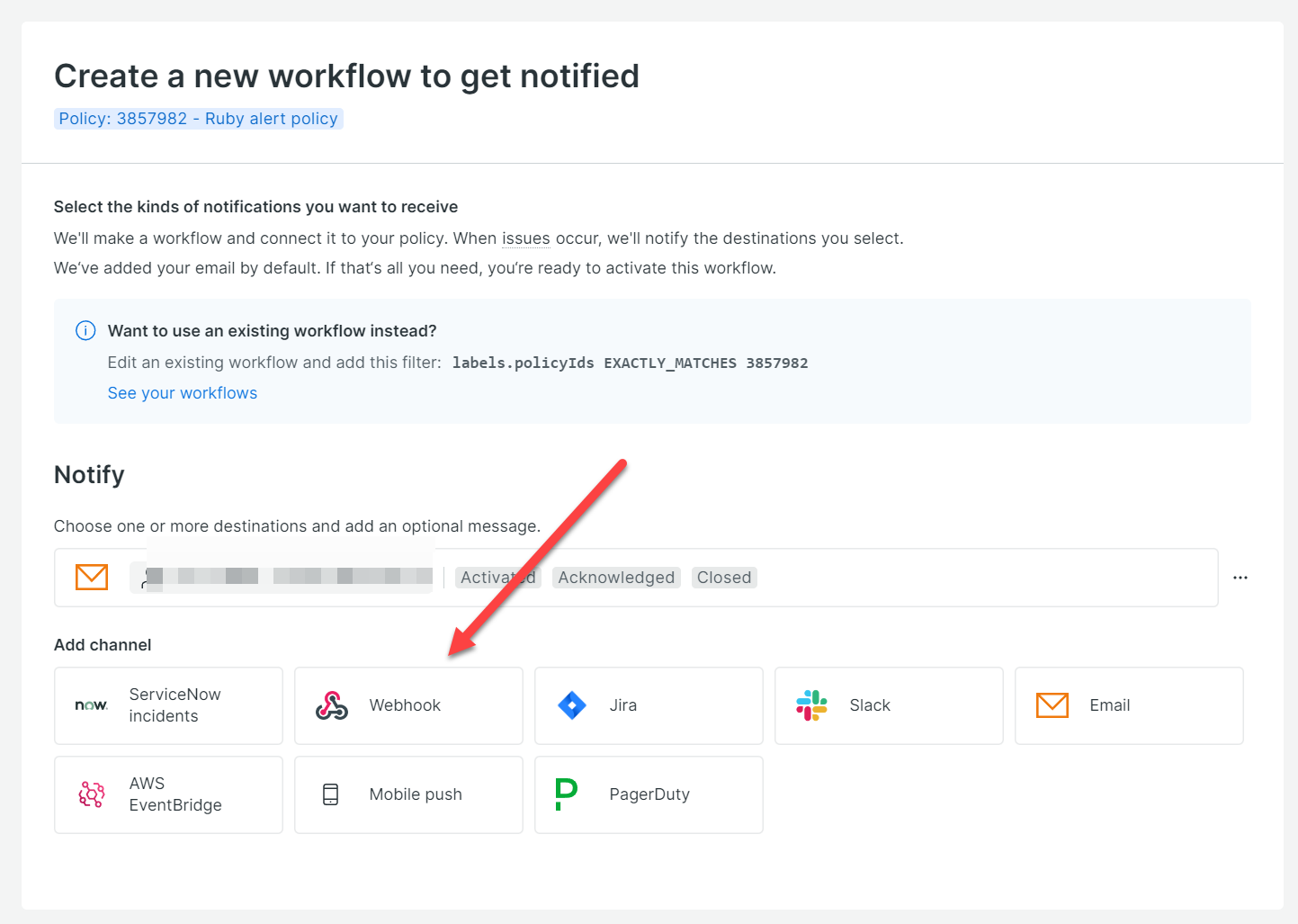Click the Jira diamond icon

(x=572, y=705)
